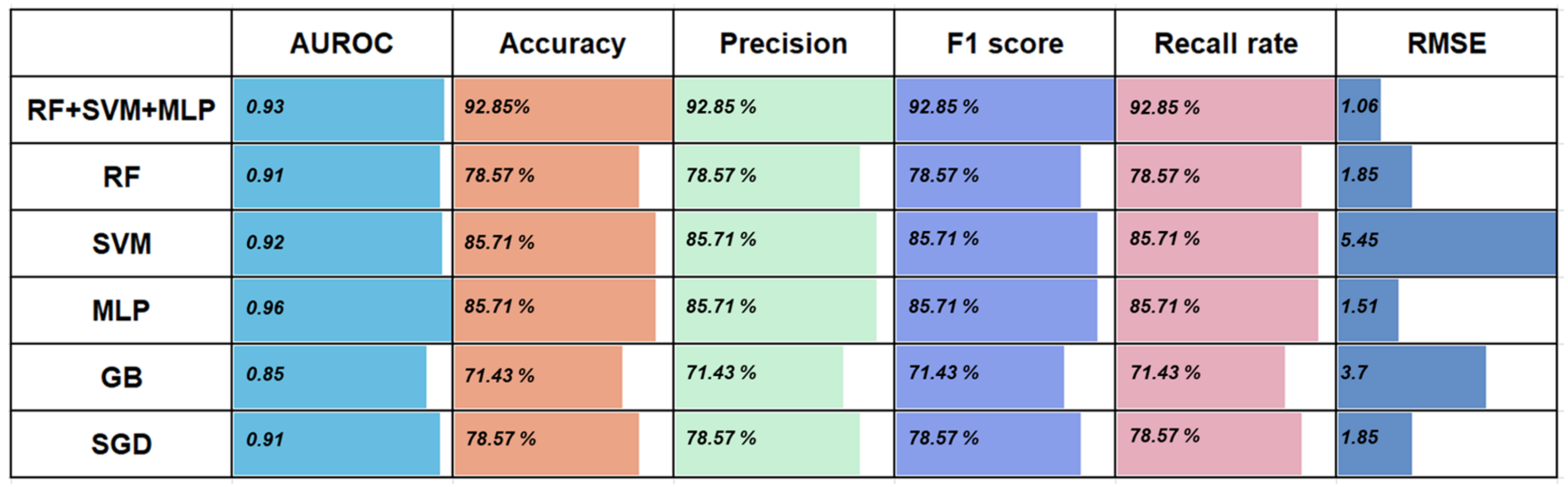
Task: Select the F1 score column header
Action: [x=1004, y=43]
